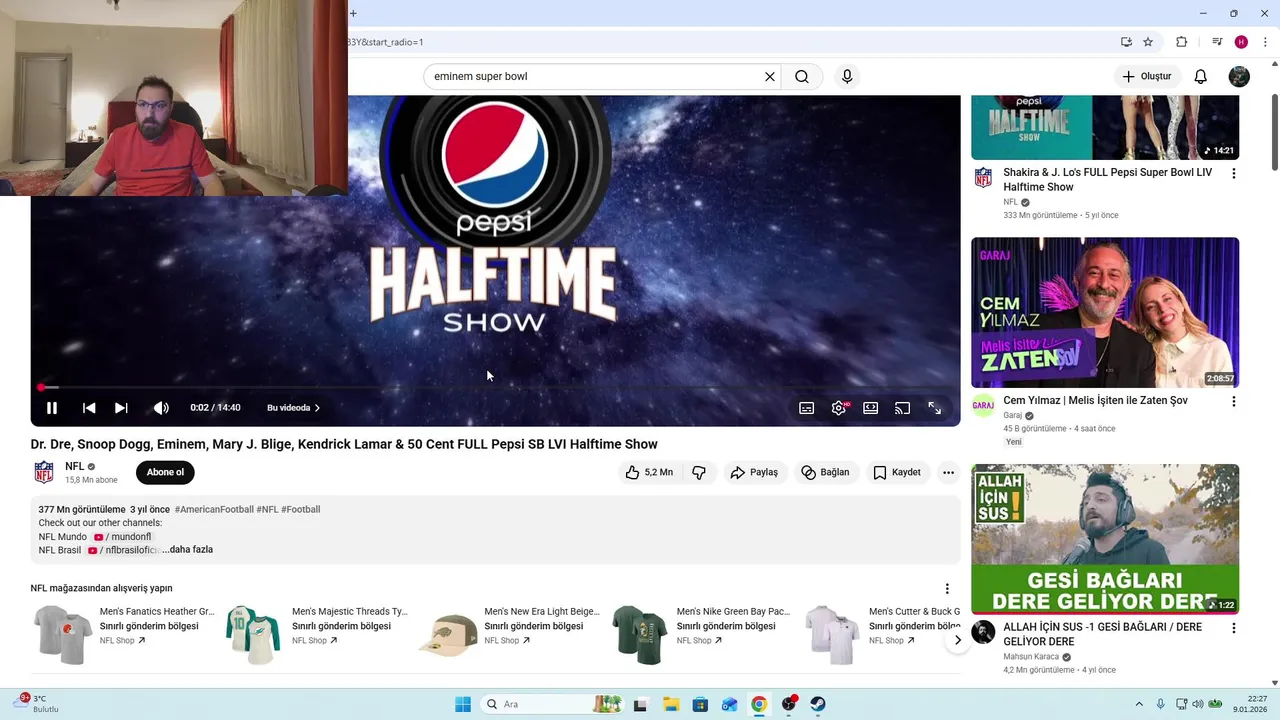Enter full screen mode
This screenshot has width=1280, height=720.
(x=935, y=408)
